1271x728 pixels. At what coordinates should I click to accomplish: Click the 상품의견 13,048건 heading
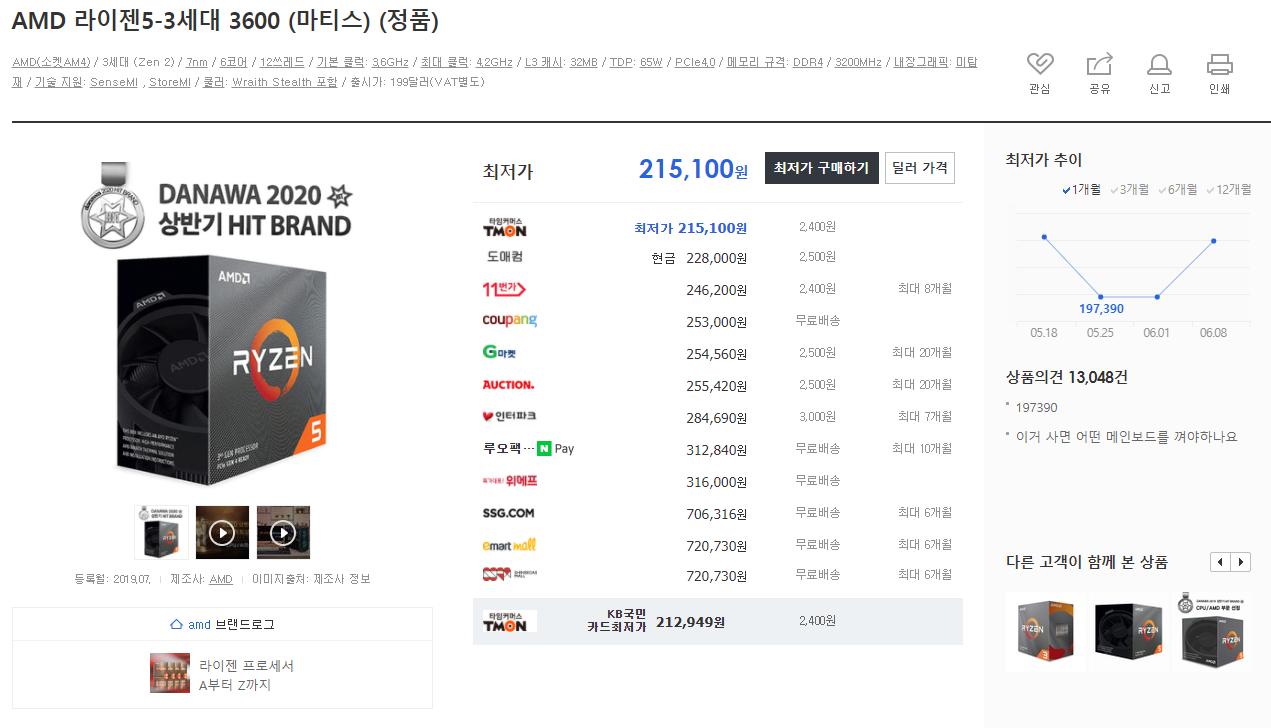coord(1067,377)
